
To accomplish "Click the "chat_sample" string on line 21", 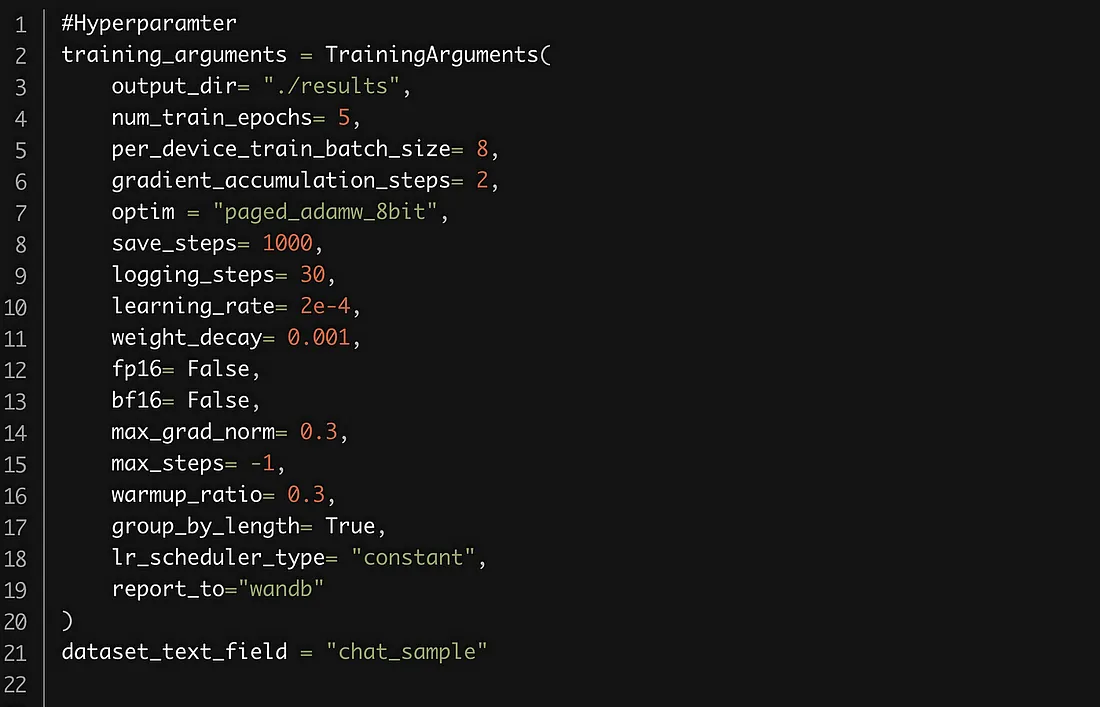I will (x=406, y=652).
